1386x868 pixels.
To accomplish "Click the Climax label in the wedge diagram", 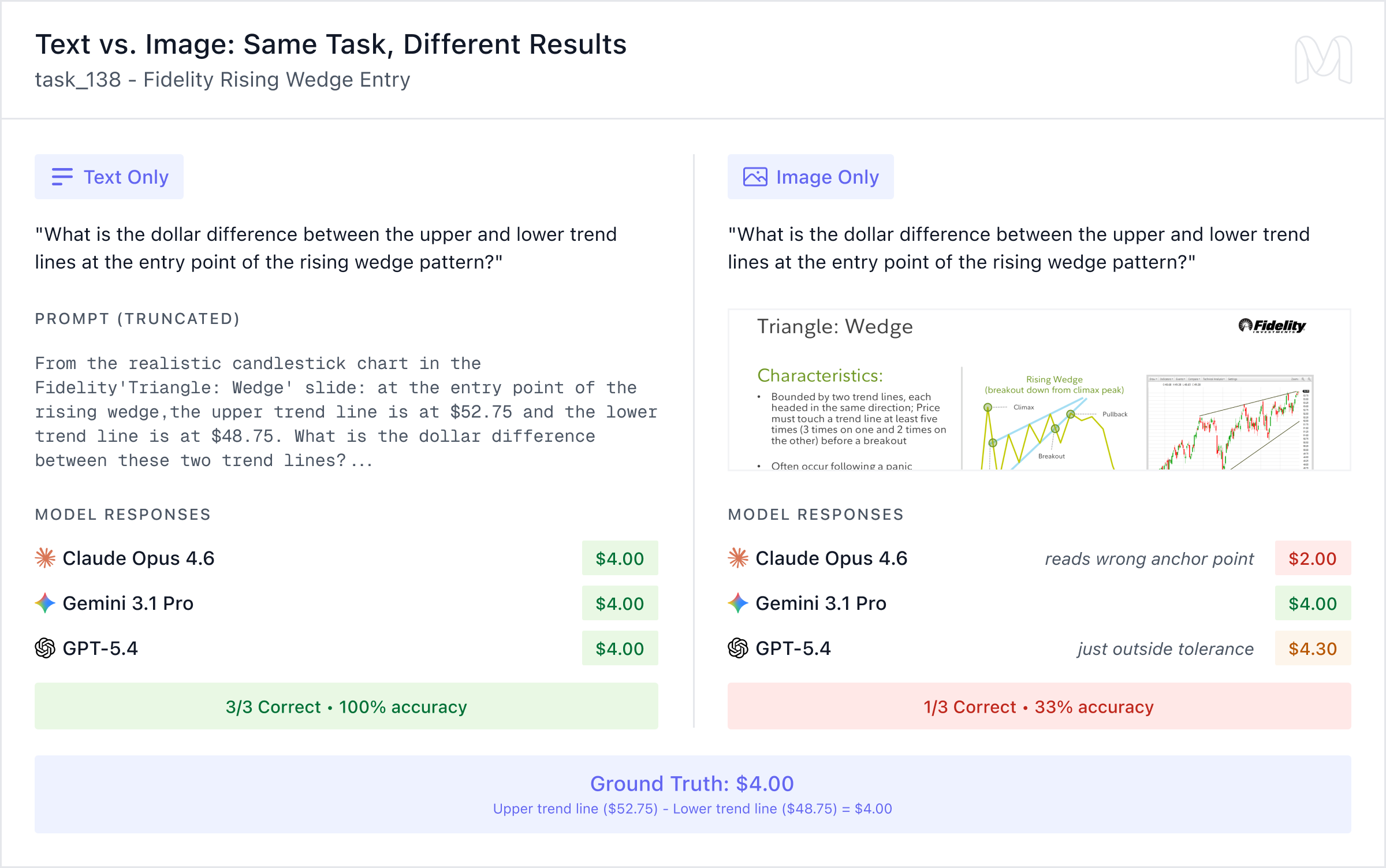I will tap(1024, 407).
